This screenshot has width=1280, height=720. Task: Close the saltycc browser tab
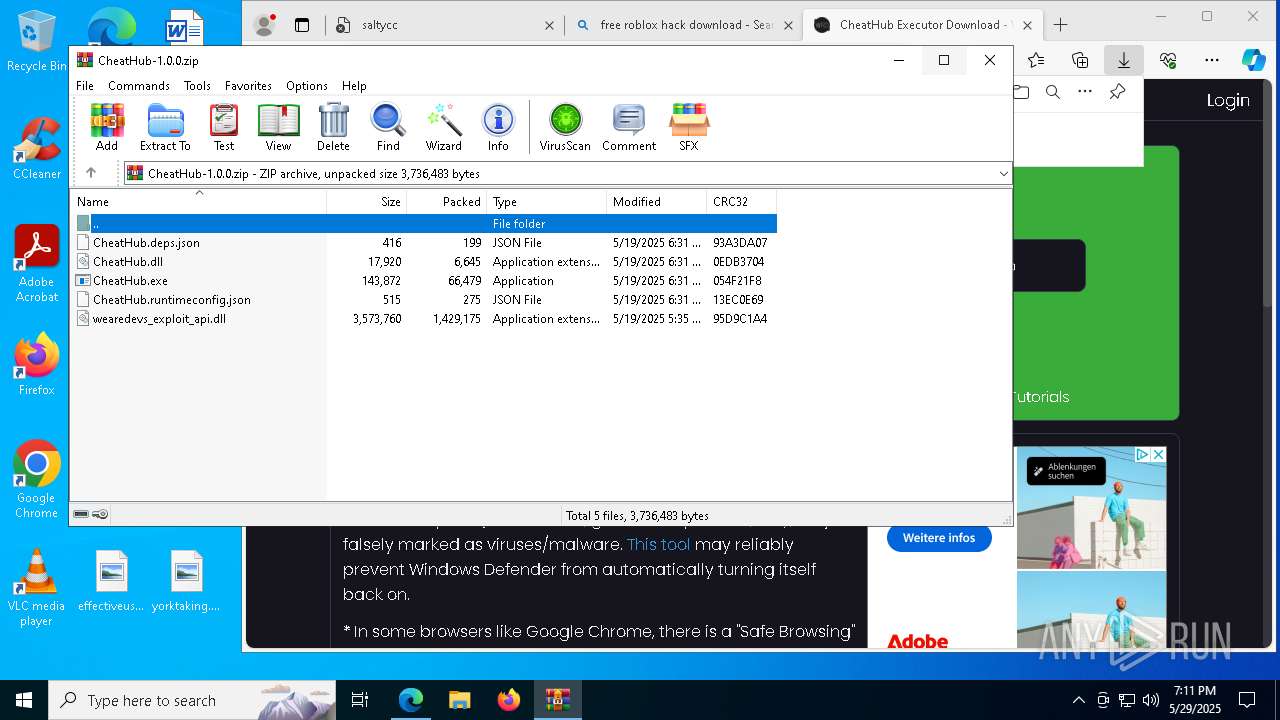[549, 25]
